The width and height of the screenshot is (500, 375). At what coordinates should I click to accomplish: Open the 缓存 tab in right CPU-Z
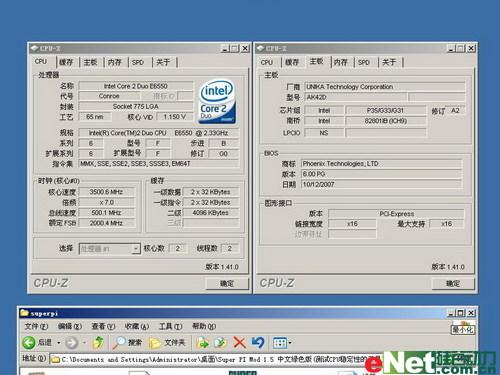[x=292, y=62]
